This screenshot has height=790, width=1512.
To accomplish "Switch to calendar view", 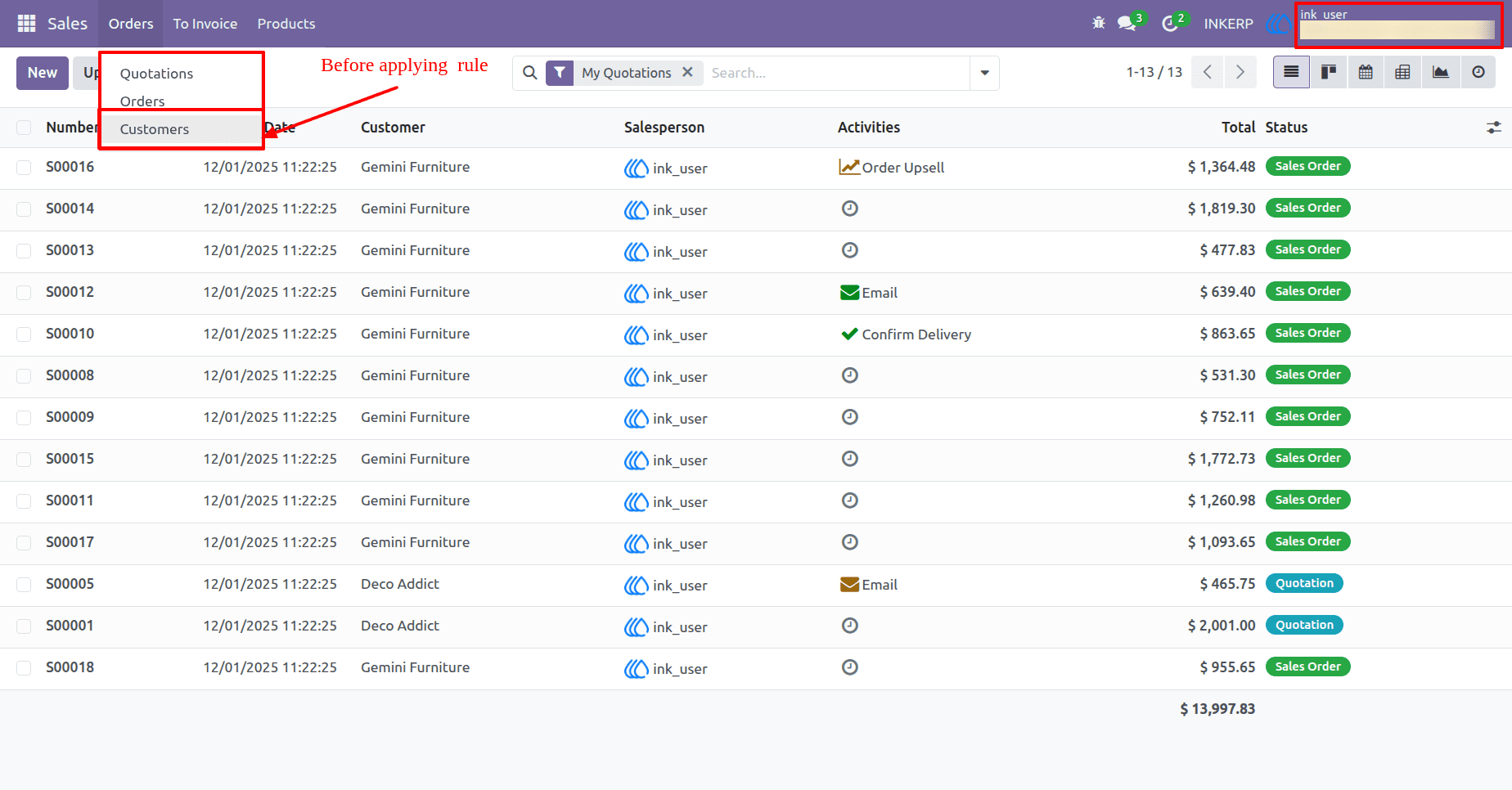I will point(1366,73).
